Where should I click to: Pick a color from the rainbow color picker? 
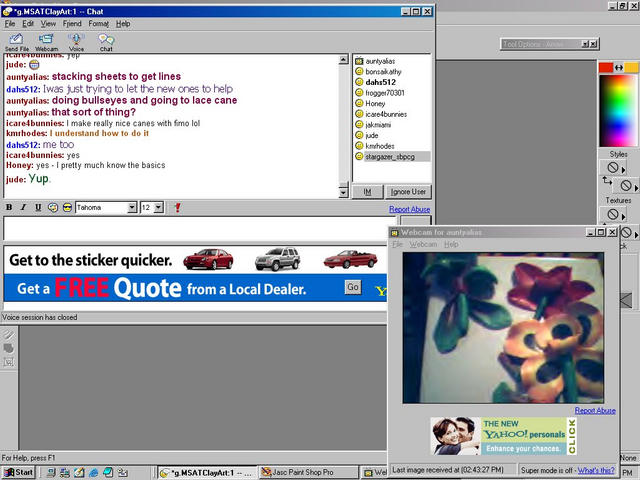pyautogui.click(x=618, y=111)
